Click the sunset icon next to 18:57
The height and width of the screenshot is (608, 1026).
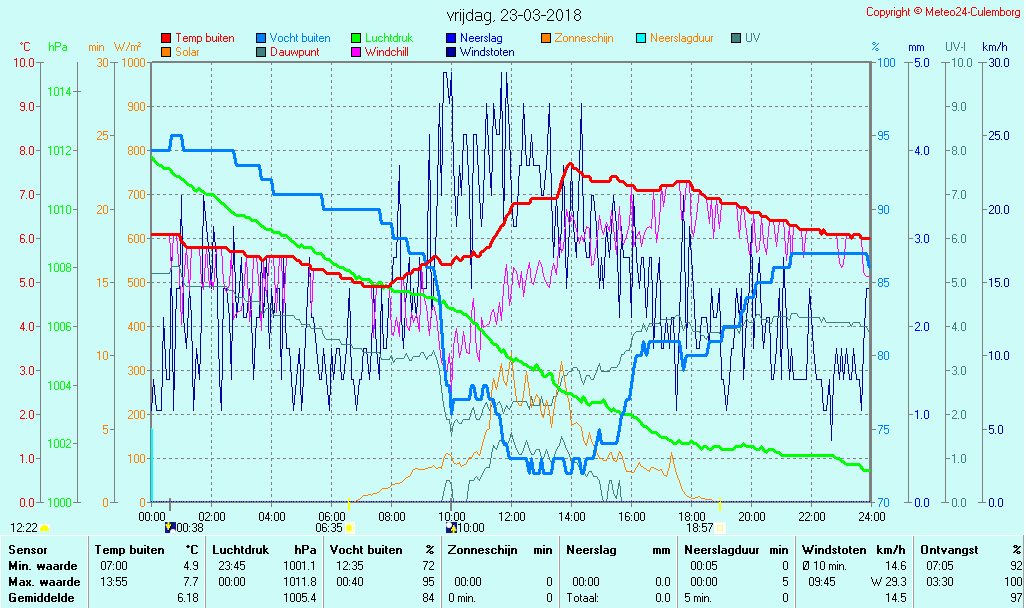tap(720, 527)
